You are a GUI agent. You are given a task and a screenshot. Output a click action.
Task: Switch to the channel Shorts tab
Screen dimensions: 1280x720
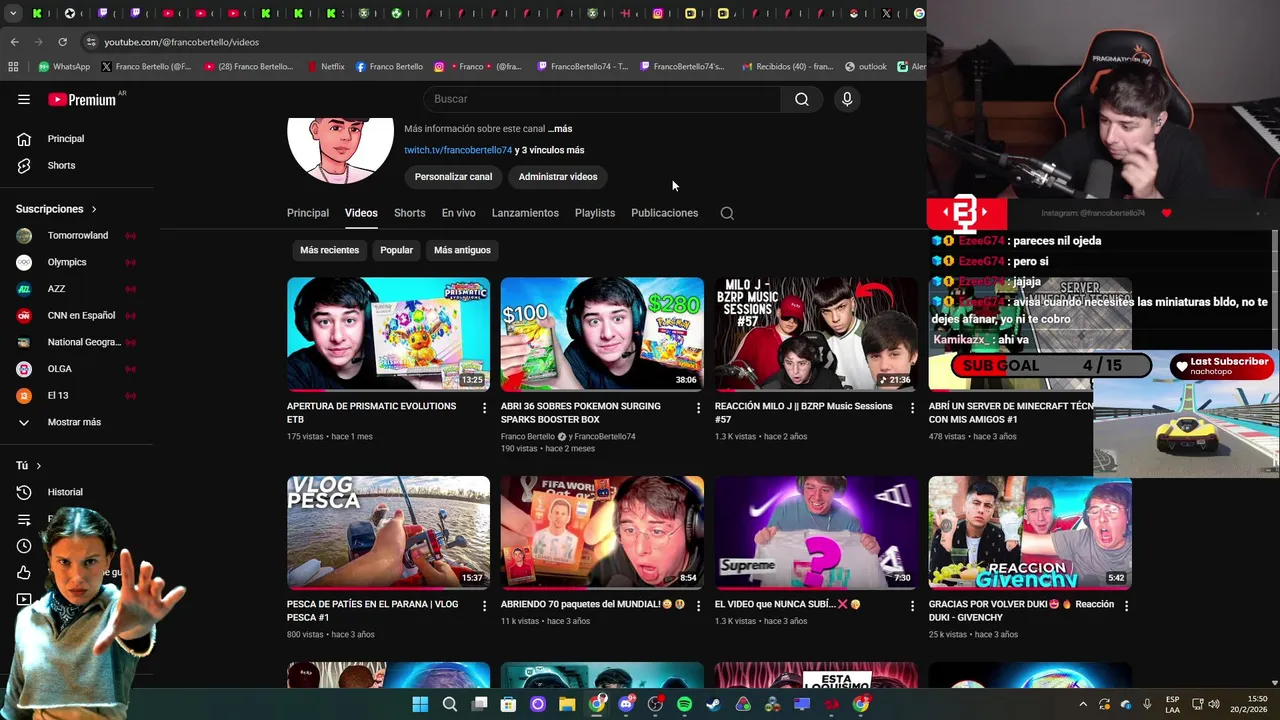point(409,213)
